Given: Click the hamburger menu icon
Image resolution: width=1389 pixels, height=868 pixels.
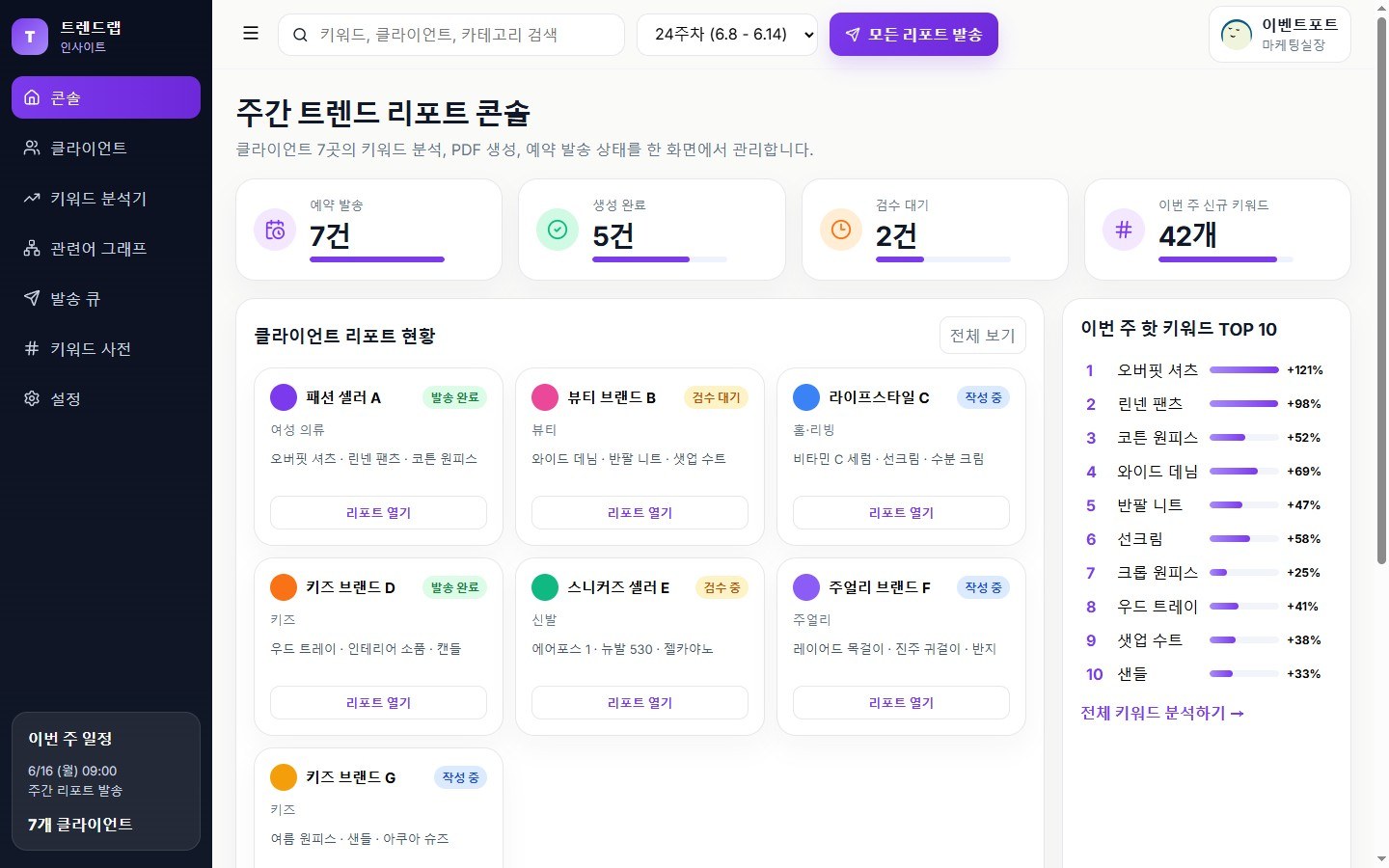Looking at the screenshot, I should click(251, 34).
